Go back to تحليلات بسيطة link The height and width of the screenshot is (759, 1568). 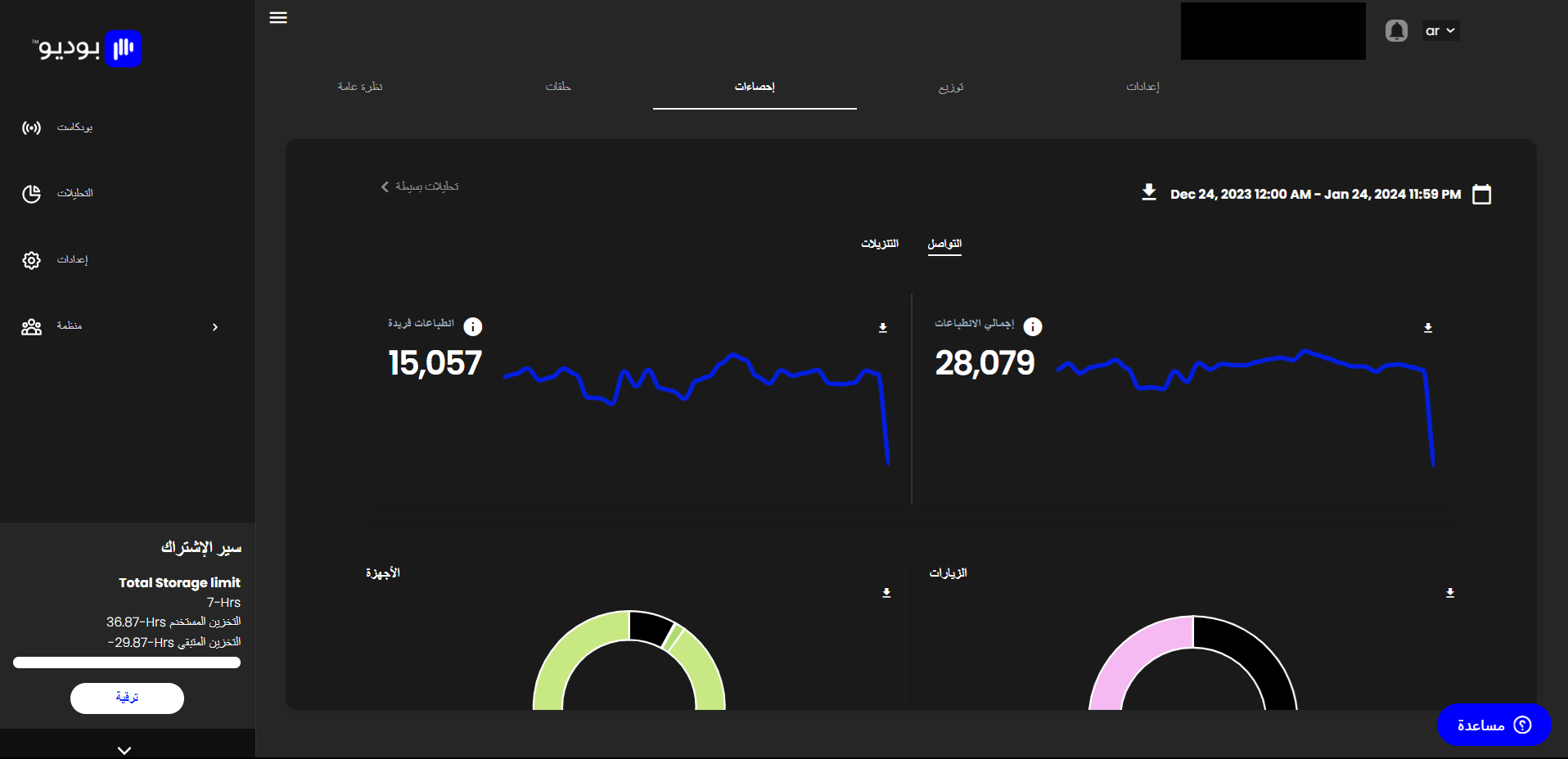point(419,186)
